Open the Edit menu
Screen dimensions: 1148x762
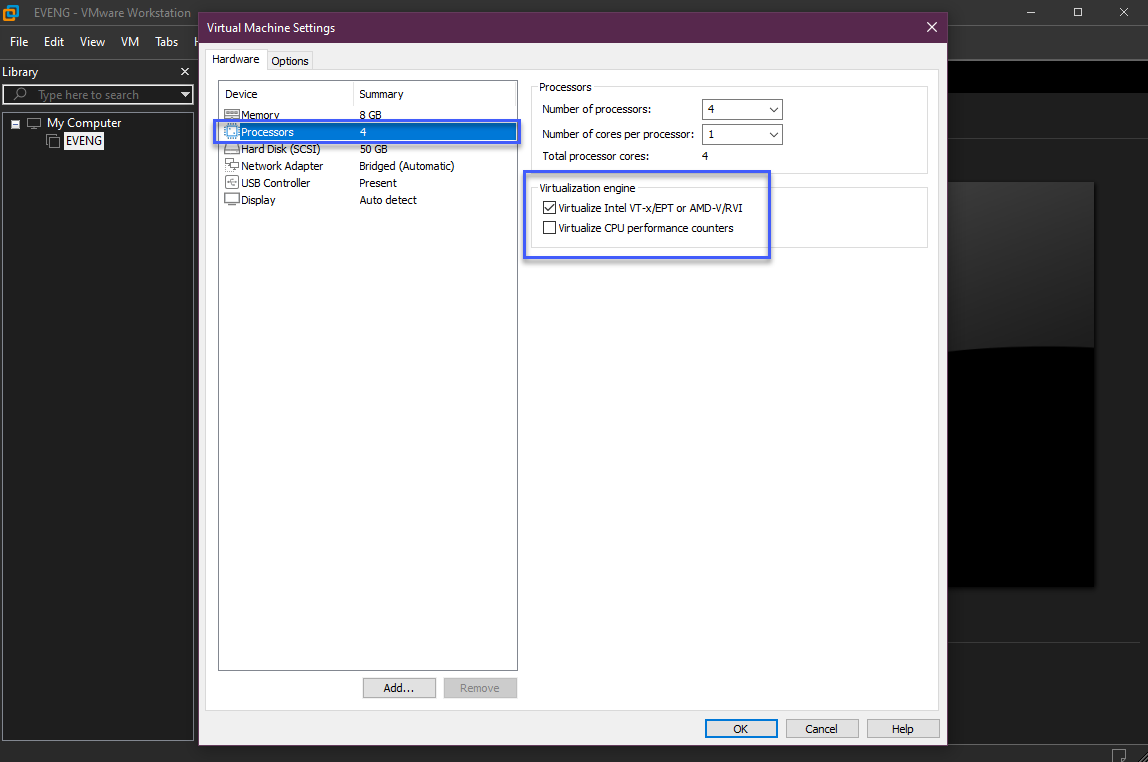(x=54, y=42)
